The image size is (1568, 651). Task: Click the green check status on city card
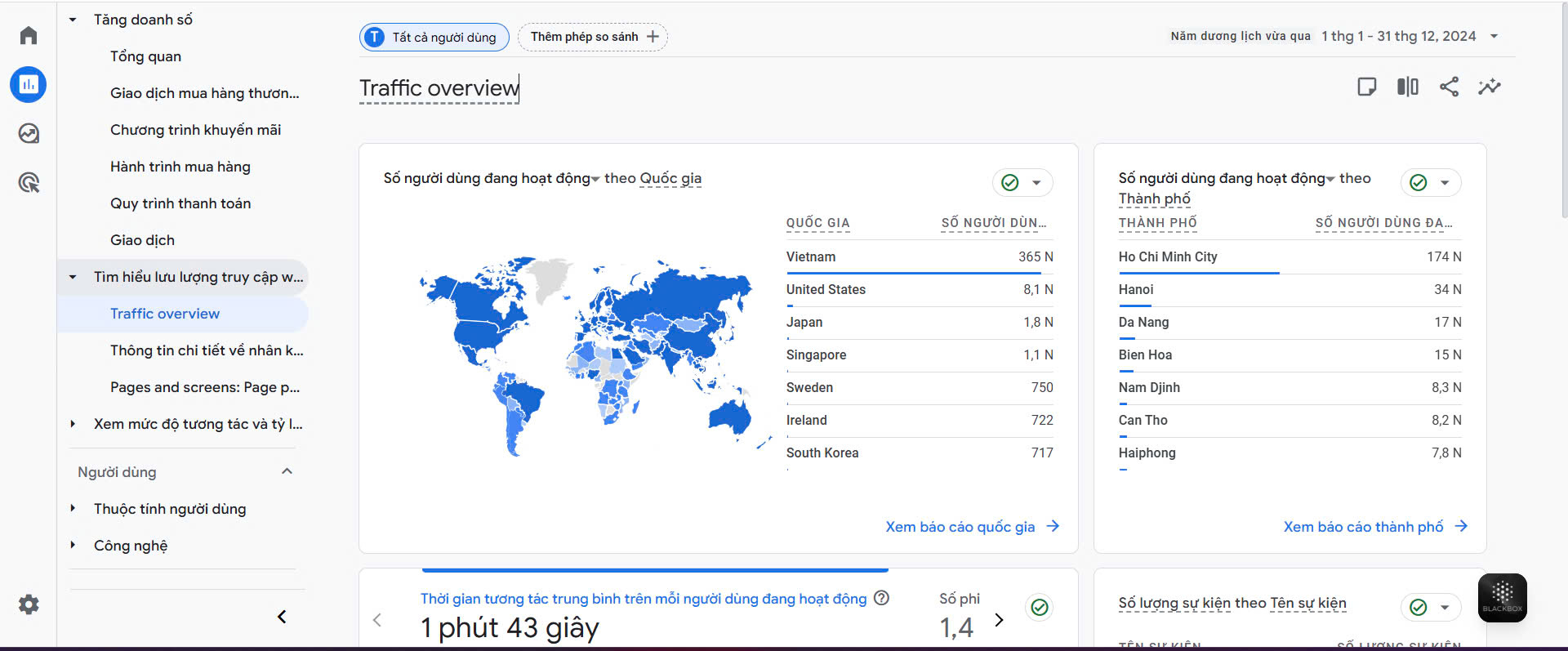coord(1419,183)
